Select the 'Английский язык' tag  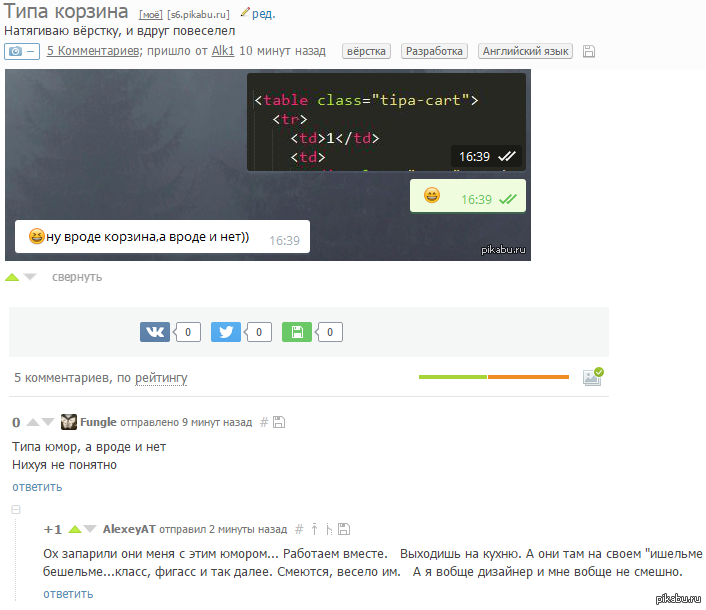525,51
